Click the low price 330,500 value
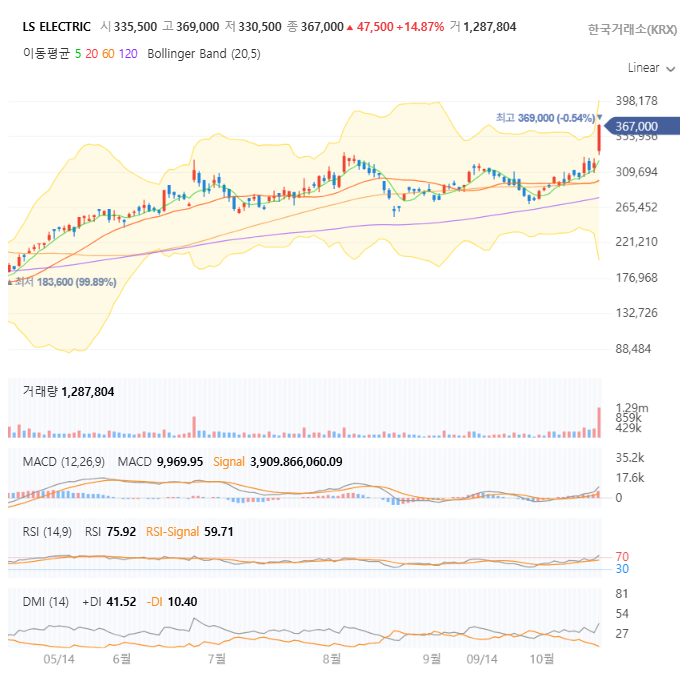 [260, 27]
